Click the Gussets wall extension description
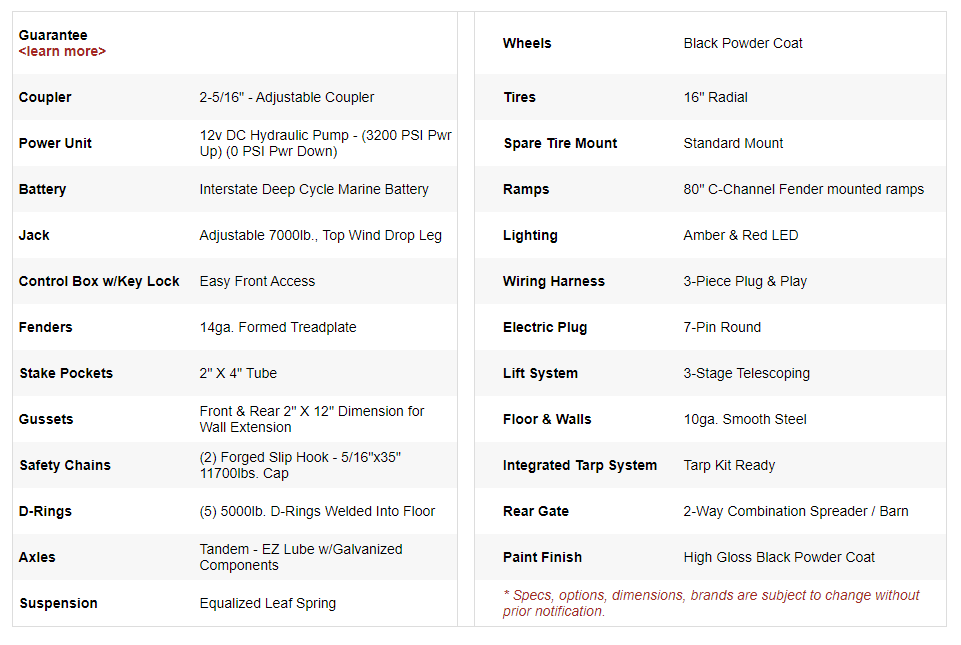This screenshot has width=961, height=645. [x=312, y=419]
